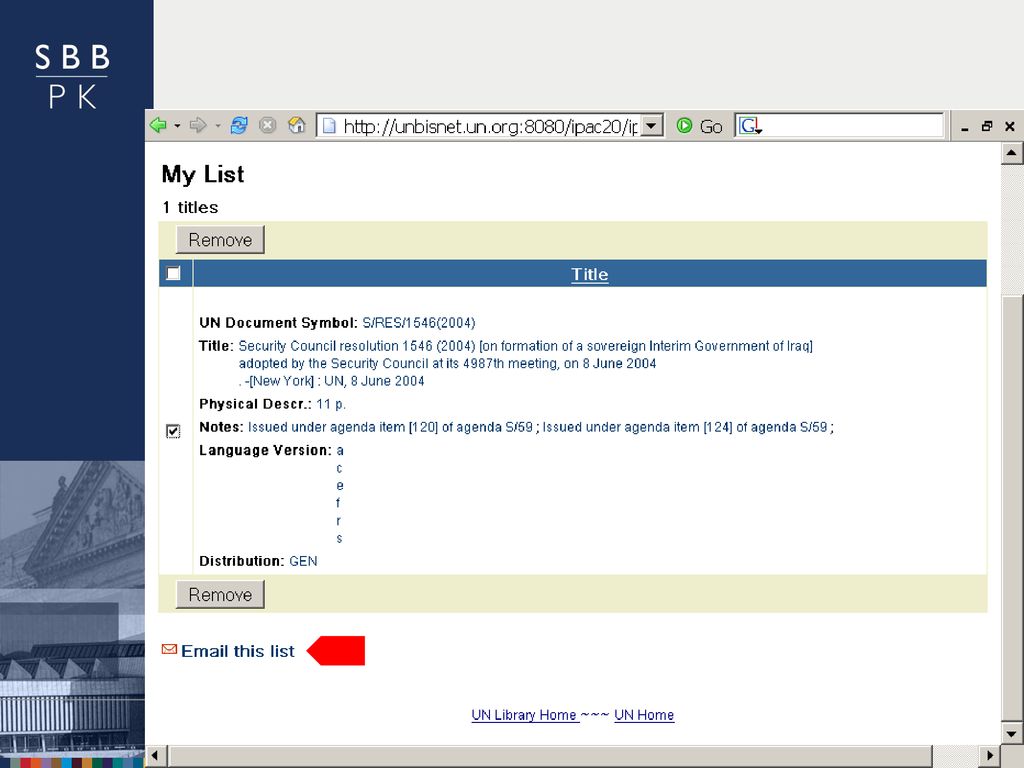Image resolution: width=1024 pixels, height=768 pixels.
Task: Click the '1 titles' count text
Action: tap(190, 207)
